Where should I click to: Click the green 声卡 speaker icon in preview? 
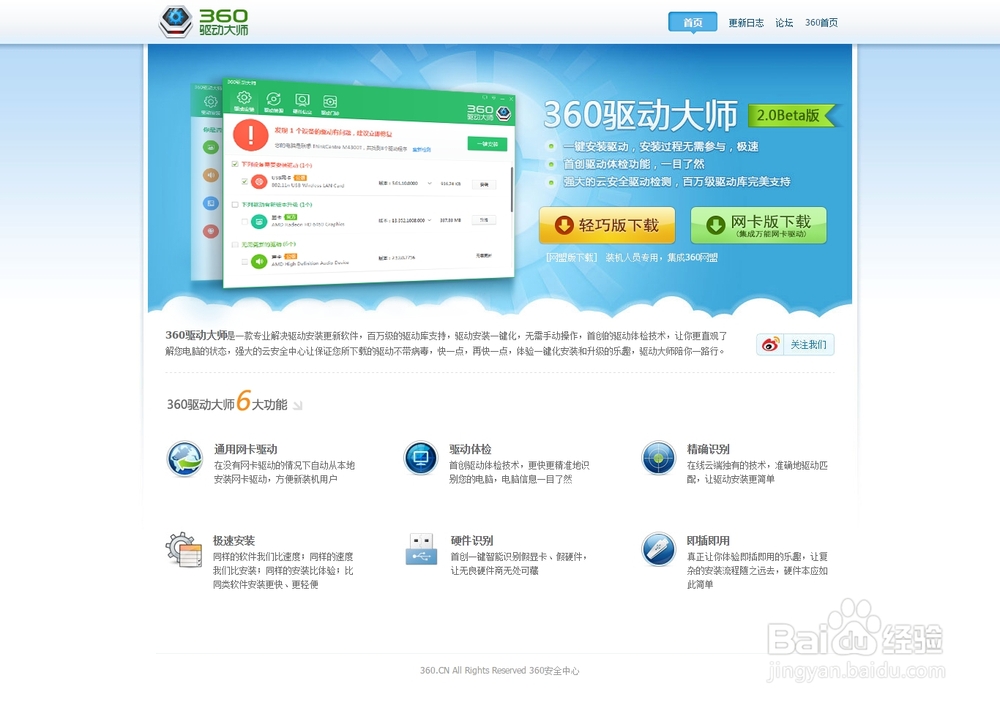pos(259,261)
